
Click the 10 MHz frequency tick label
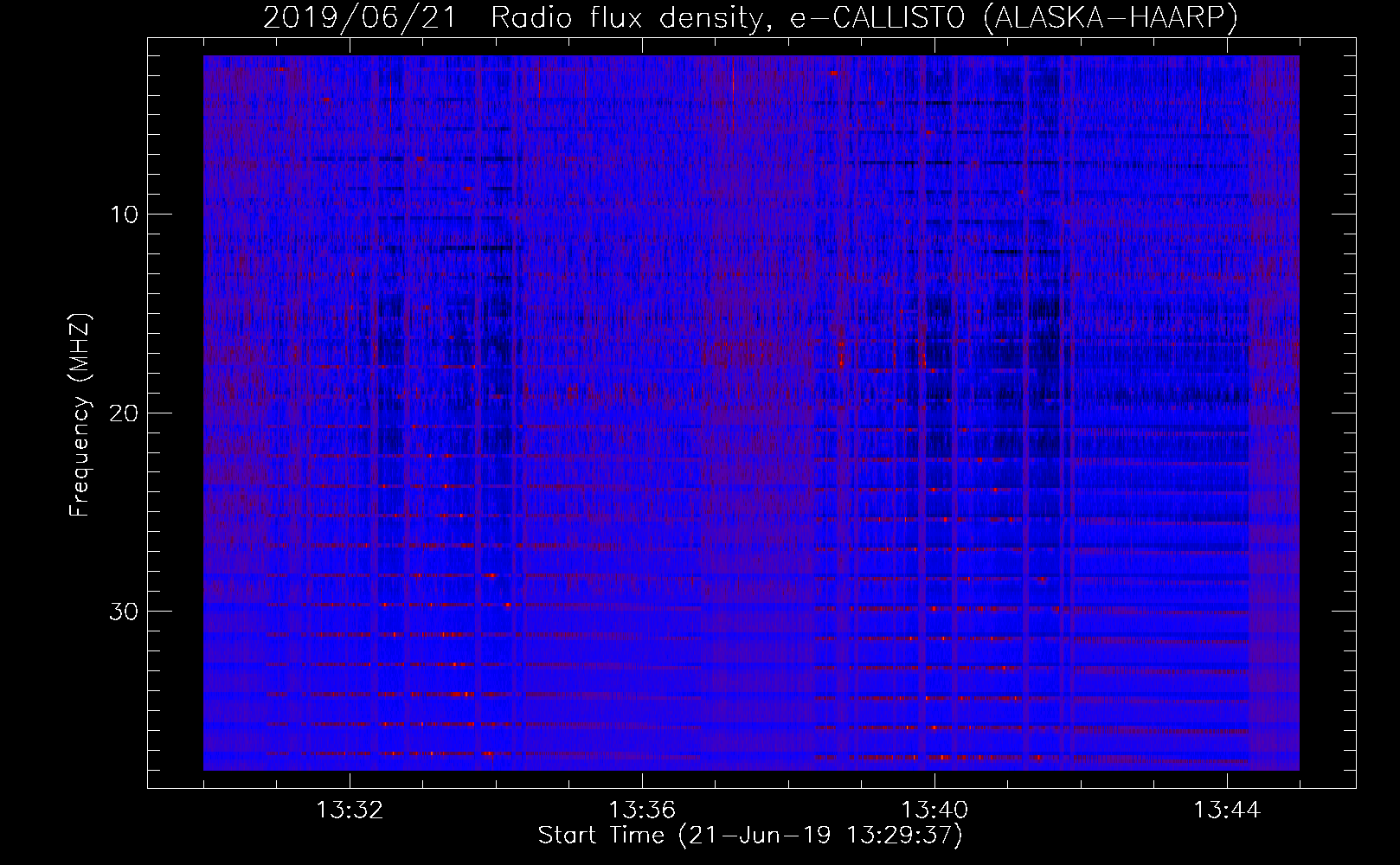pos(125,215)
